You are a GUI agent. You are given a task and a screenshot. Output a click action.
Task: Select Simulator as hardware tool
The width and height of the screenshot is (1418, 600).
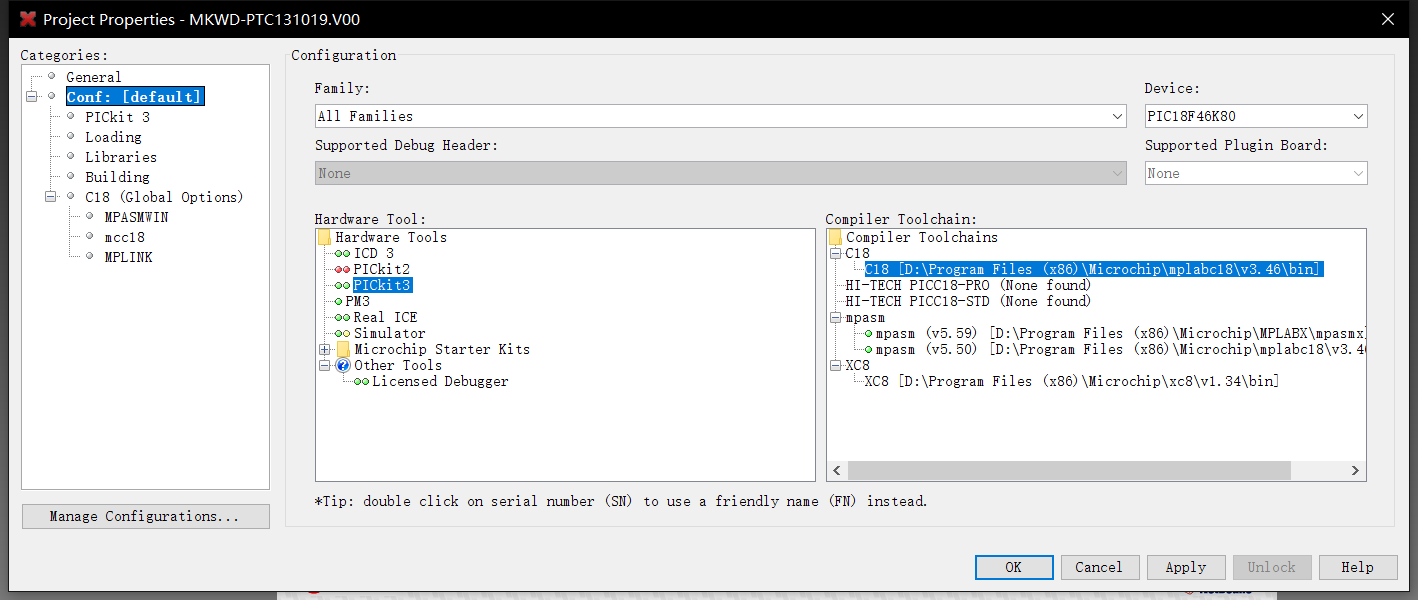pos(389,333)
